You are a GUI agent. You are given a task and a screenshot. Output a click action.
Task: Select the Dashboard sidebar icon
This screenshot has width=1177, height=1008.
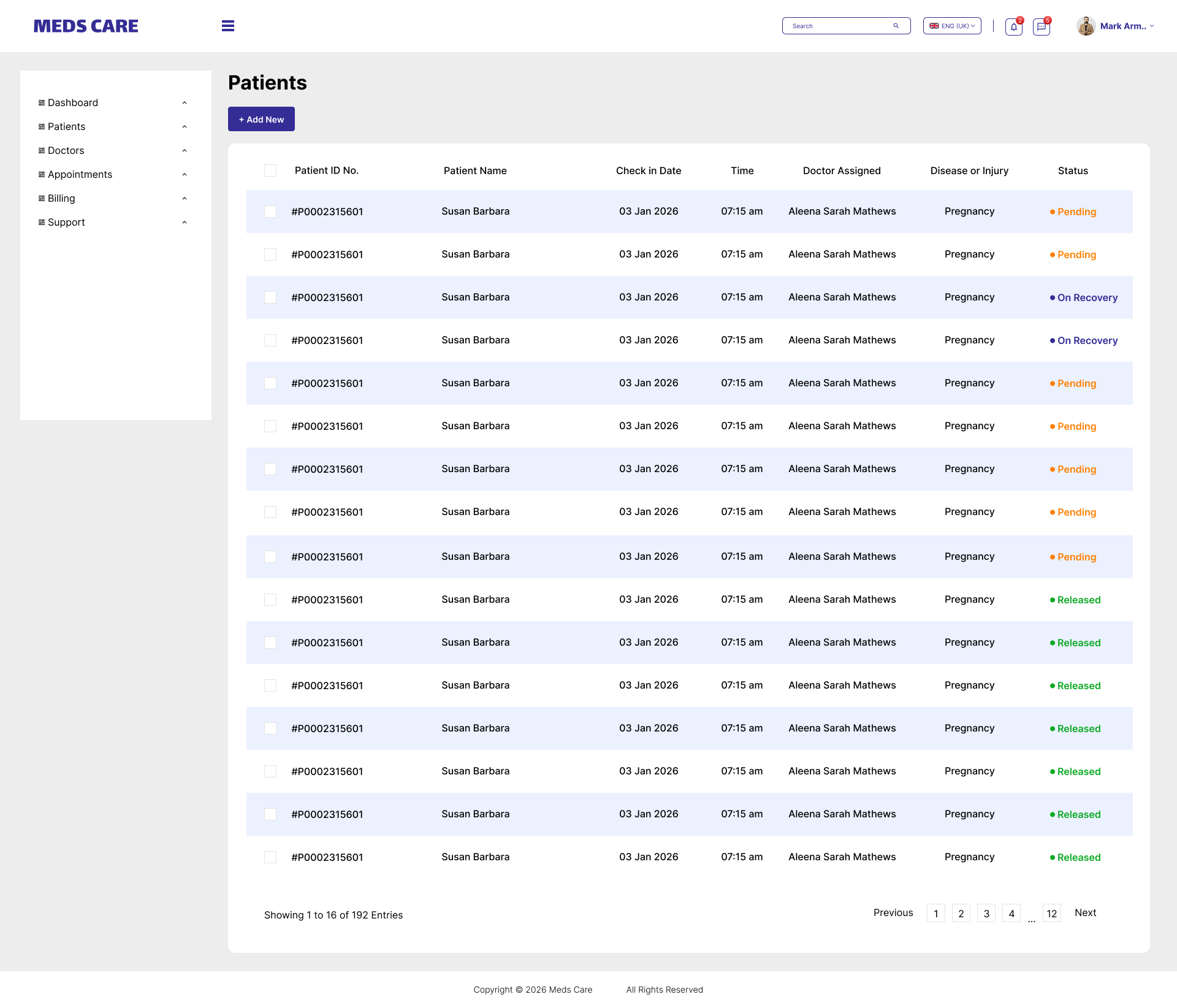click(41, 102)
